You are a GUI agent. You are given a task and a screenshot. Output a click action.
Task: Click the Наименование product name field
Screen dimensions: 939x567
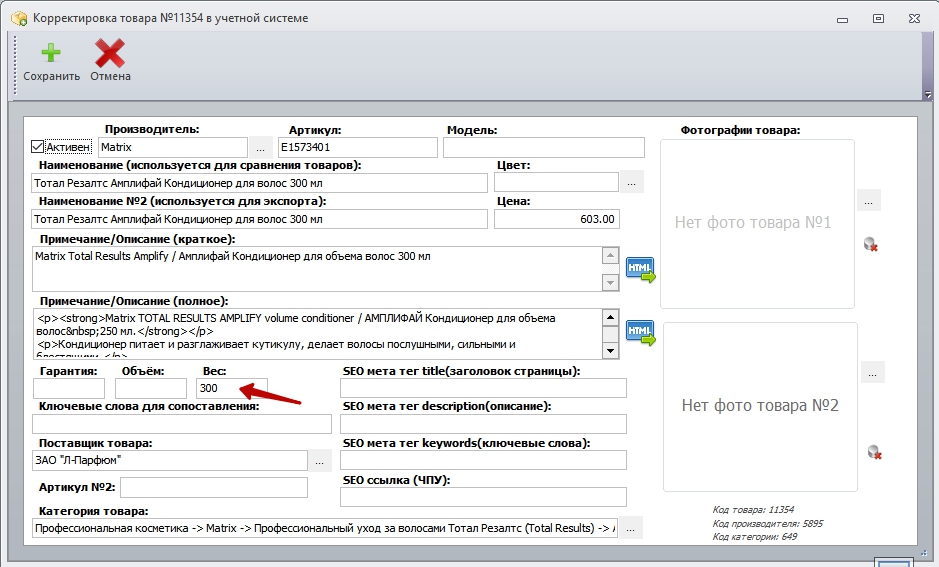(x=259, y=183)
